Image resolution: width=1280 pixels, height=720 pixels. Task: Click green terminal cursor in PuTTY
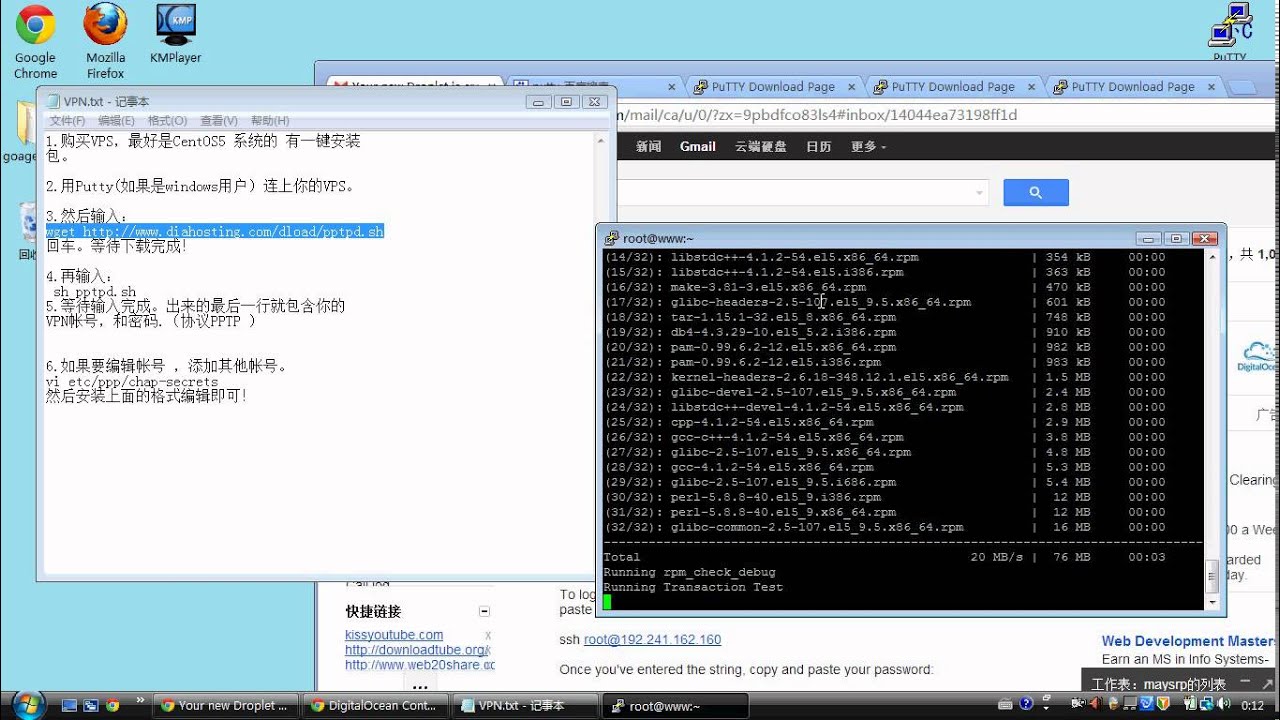pos(607,602)
